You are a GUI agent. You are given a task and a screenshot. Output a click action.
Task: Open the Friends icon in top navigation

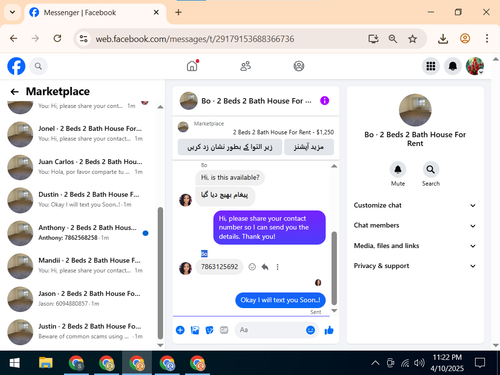pos(246,66)
